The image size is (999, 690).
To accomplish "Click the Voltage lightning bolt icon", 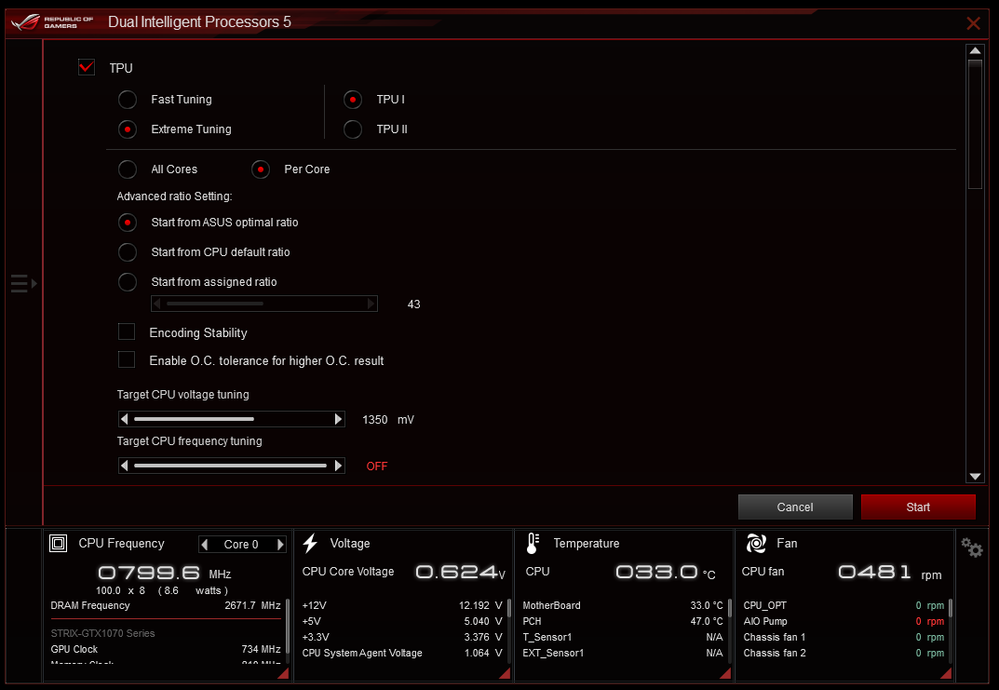I will point(310,543).
